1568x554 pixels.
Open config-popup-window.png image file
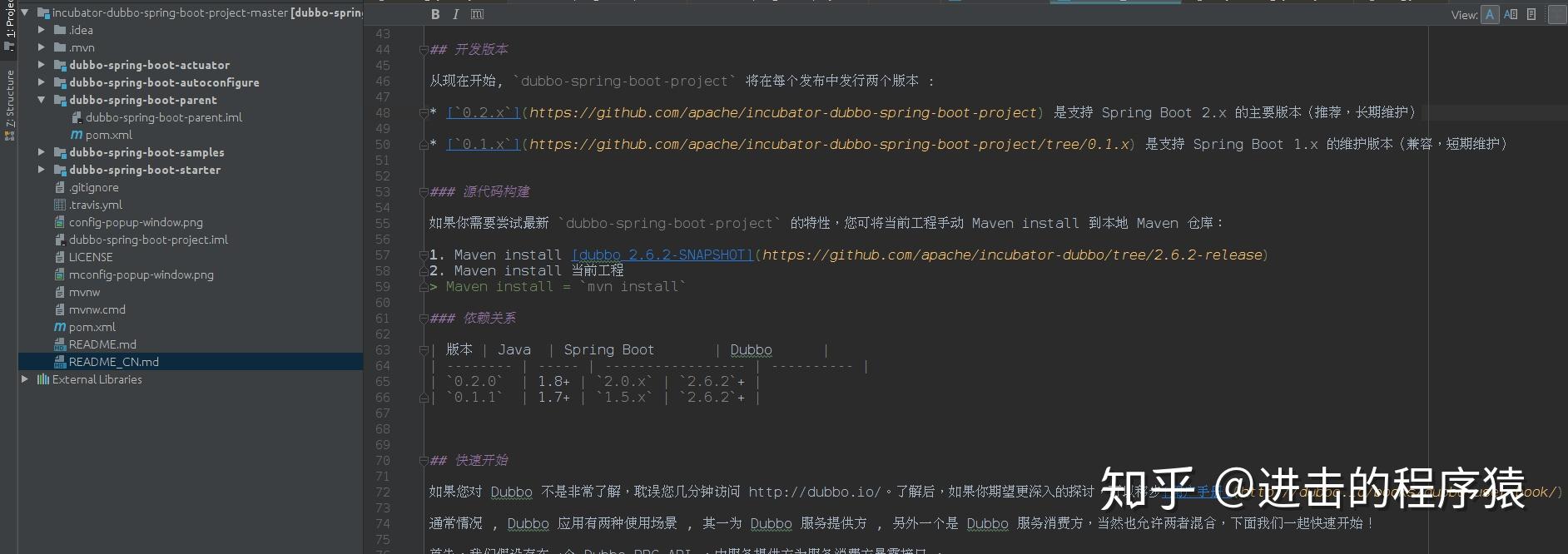[128, 222]
